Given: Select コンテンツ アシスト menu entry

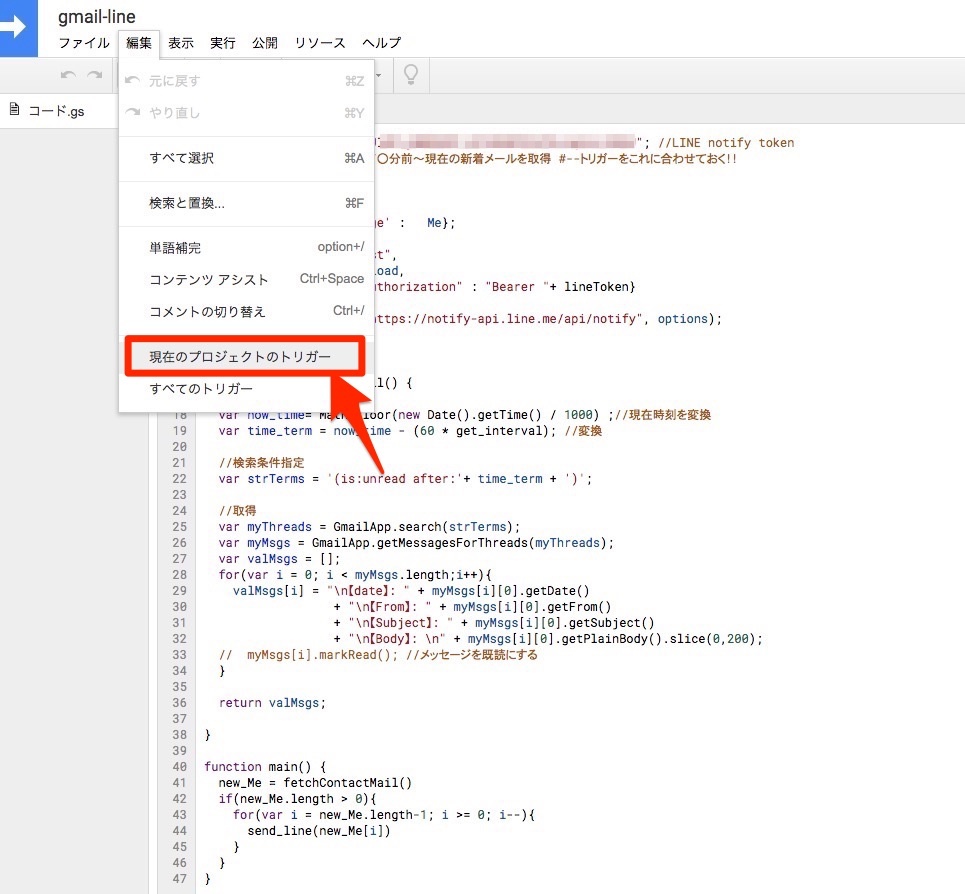Looking at the screenshot, I should point(209,280).
